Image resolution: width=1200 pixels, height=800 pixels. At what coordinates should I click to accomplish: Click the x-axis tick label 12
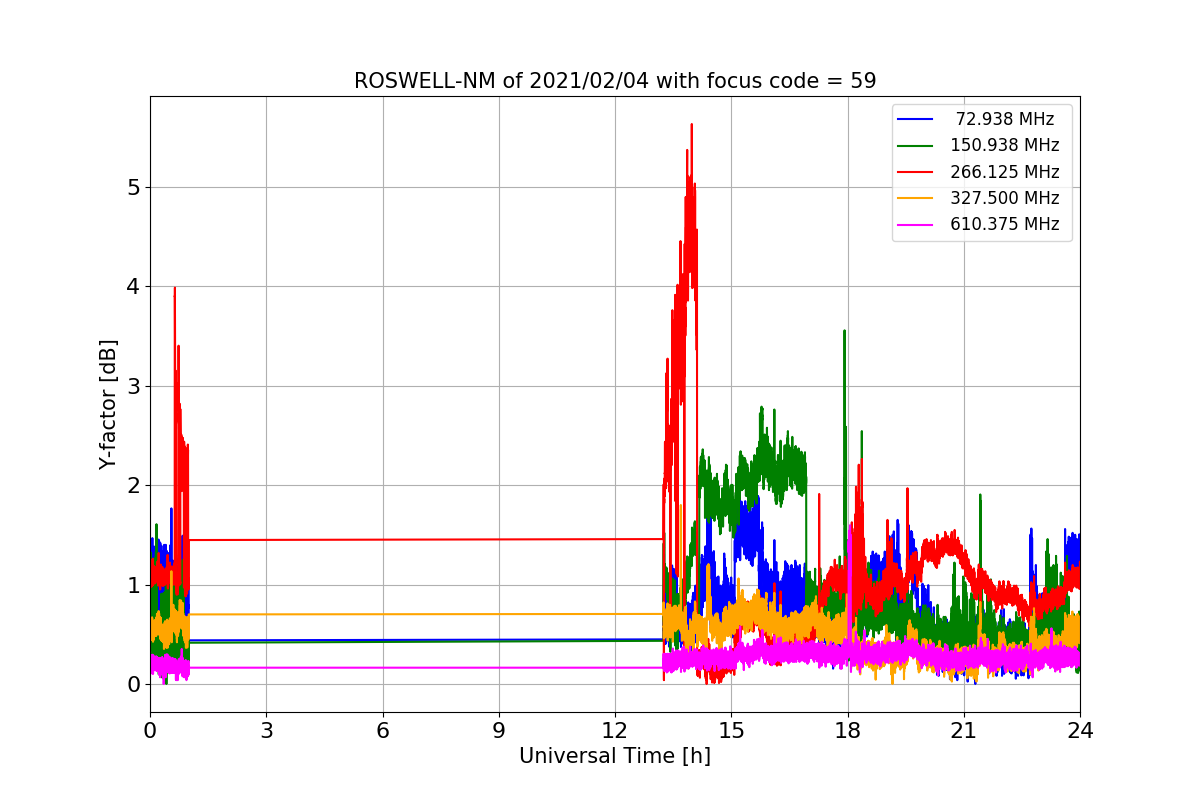click(x=615, y=731)
